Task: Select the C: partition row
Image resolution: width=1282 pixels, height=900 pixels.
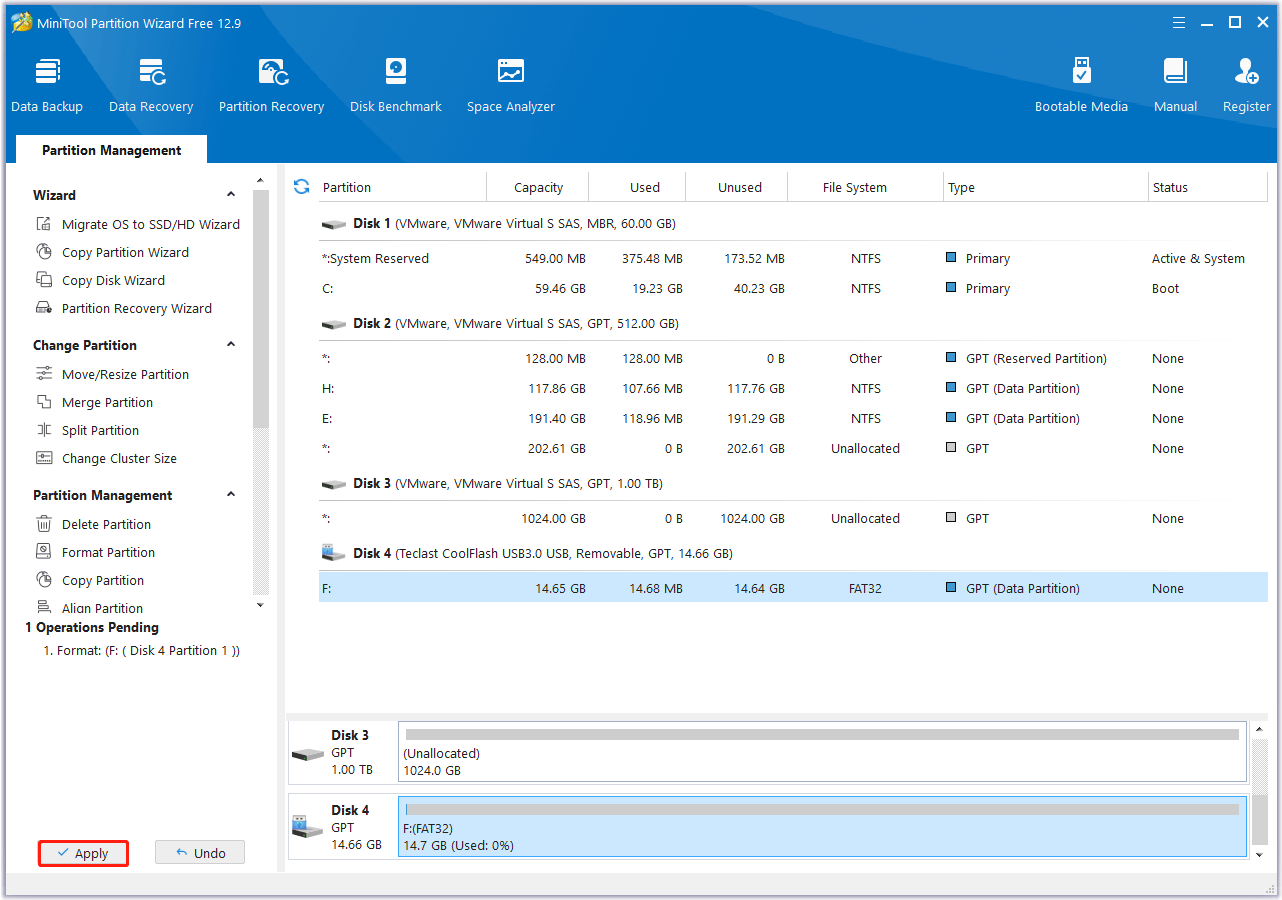Action: pos(793,288)
